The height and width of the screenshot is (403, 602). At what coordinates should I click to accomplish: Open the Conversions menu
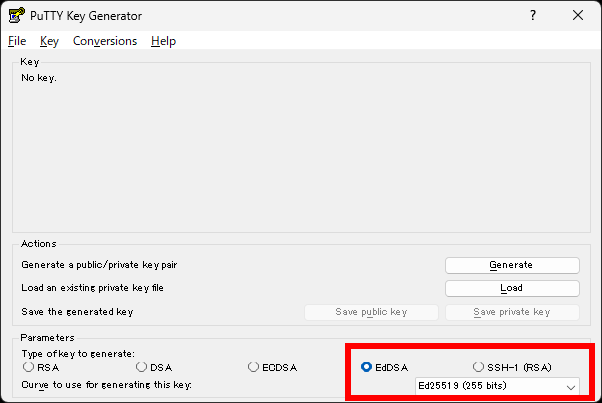tap(104, 41)
